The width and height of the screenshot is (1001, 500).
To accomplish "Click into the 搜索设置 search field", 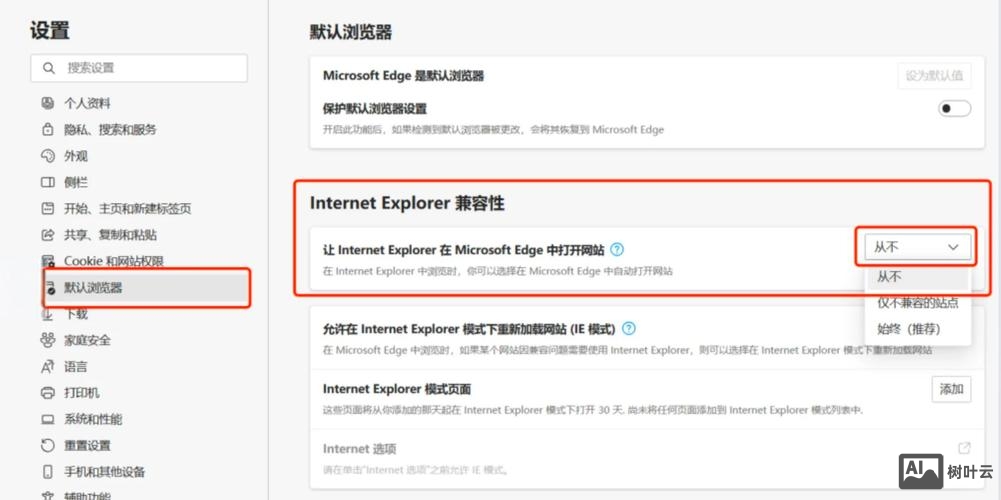I will 139,68.
